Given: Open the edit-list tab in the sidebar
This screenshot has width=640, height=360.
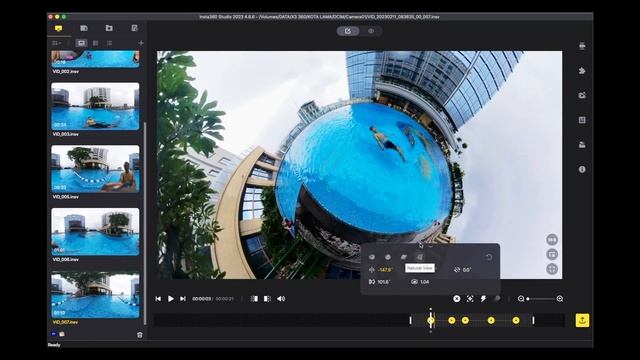Looking at the screenshot, I should point(135,28).
